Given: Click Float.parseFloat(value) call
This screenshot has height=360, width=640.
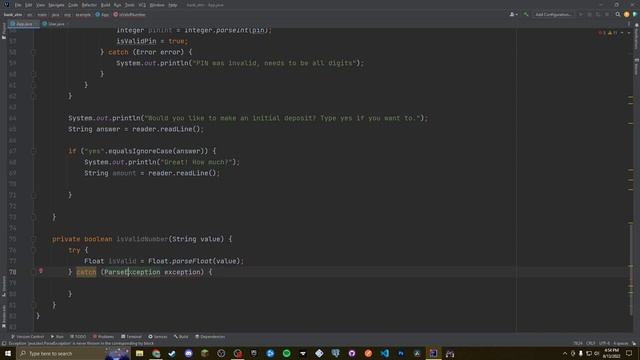Looking at the screenshot, I should [x=194, y=261].
